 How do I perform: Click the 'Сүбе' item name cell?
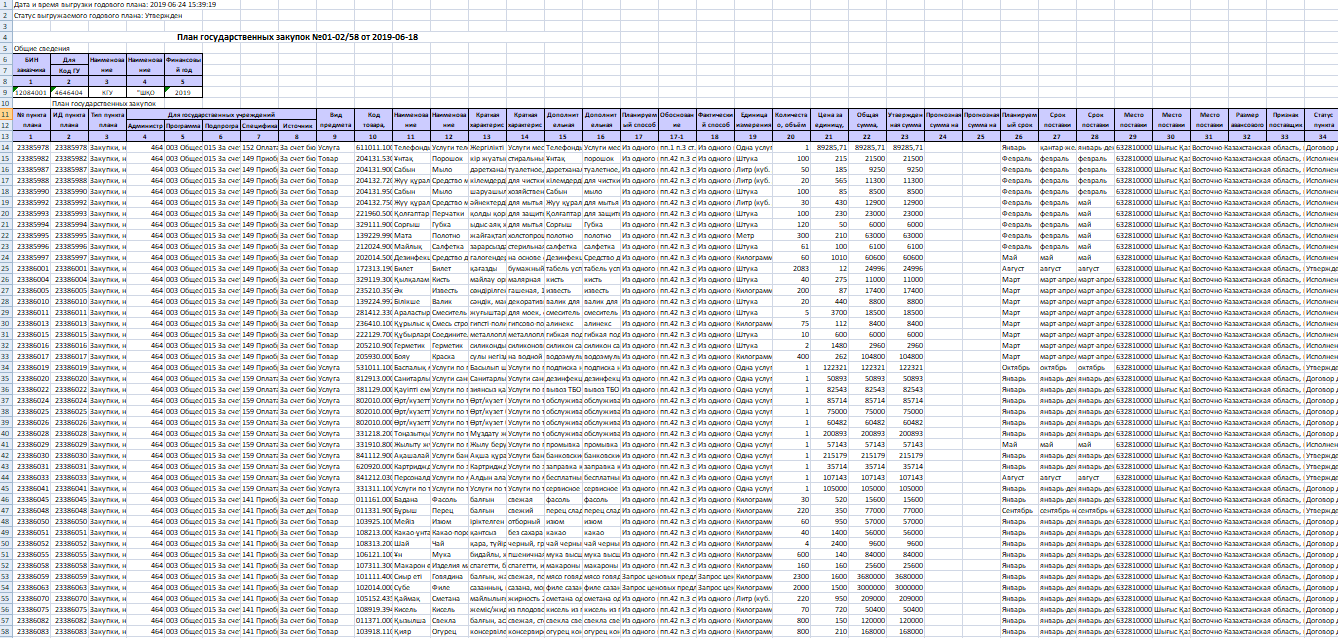click(411, 587)
